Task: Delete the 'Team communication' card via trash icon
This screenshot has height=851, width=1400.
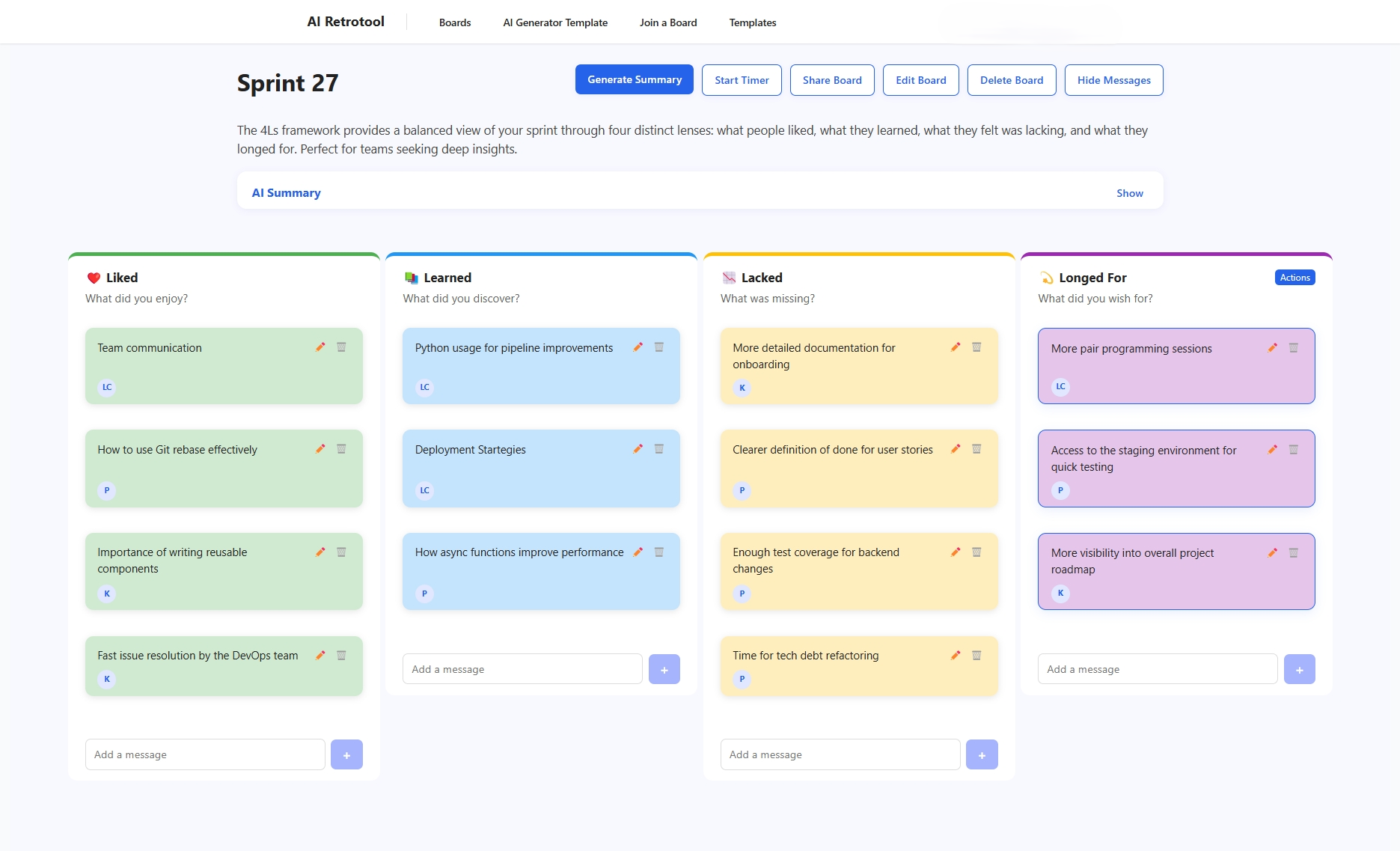Action: click(x=341, y=347)
